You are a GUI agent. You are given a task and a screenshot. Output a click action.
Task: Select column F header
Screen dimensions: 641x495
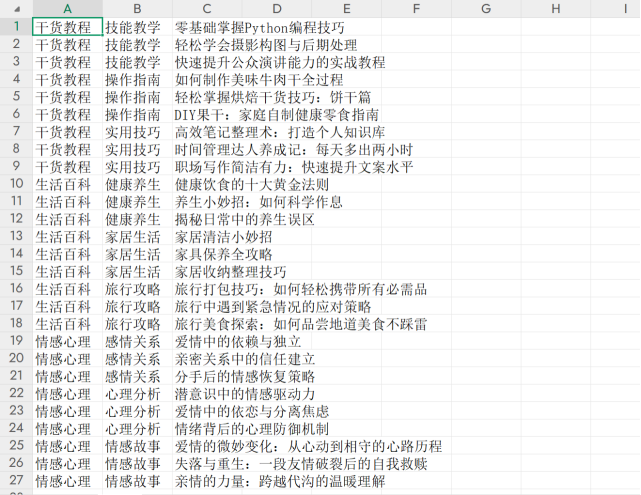point(416,9)
